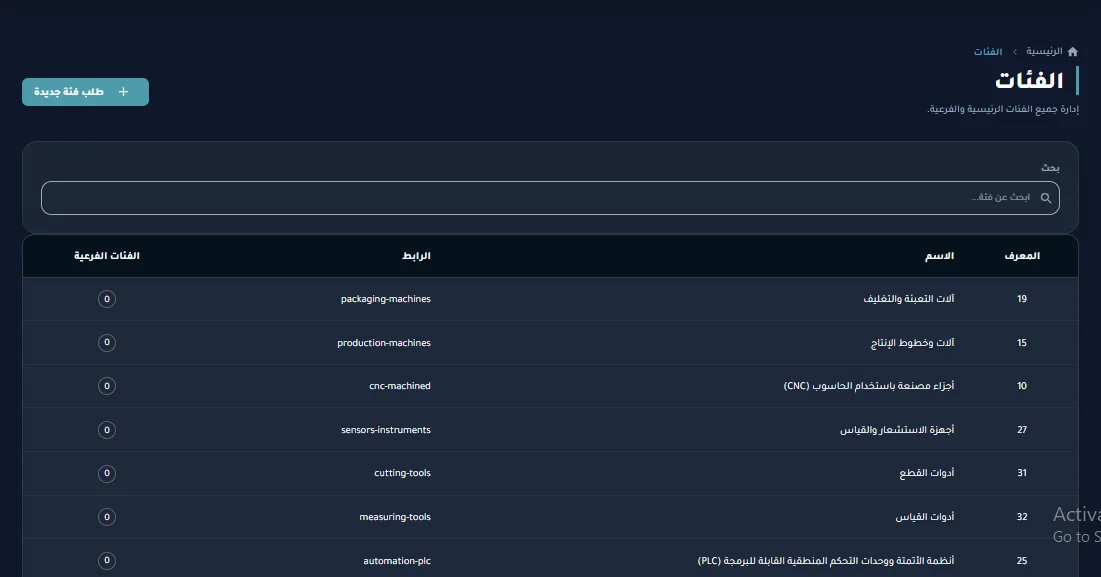Click طلب فئة جديدة button
This screenshot has width=1101, height=577.
coord(86,92)
